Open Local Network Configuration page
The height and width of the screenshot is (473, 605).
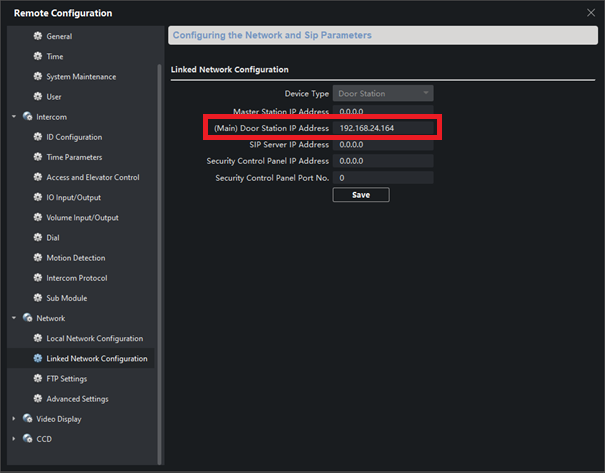94,339
